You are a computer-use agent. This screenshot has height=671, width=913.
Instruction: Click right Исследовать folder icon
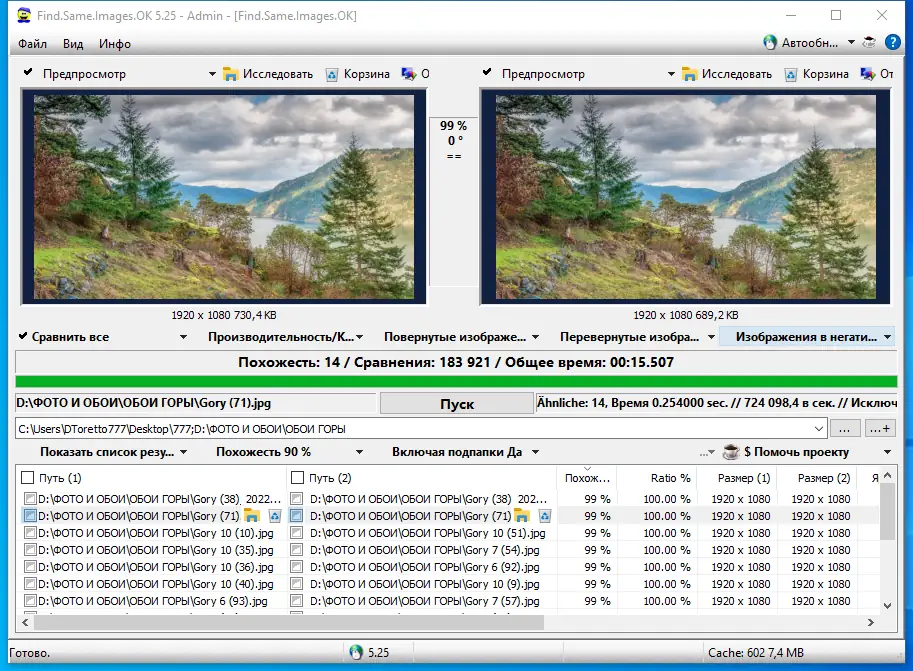689,75
